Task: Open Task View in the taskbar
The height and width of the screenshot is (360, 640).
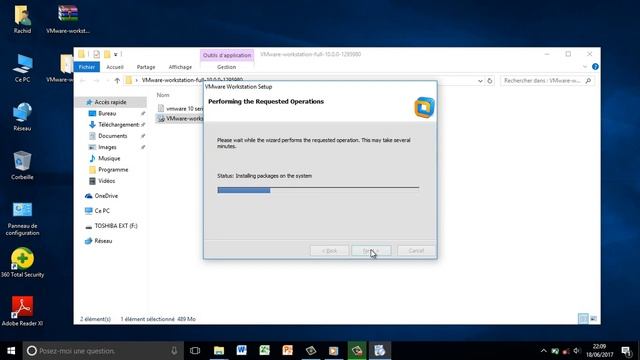Action: click(195, 351)
